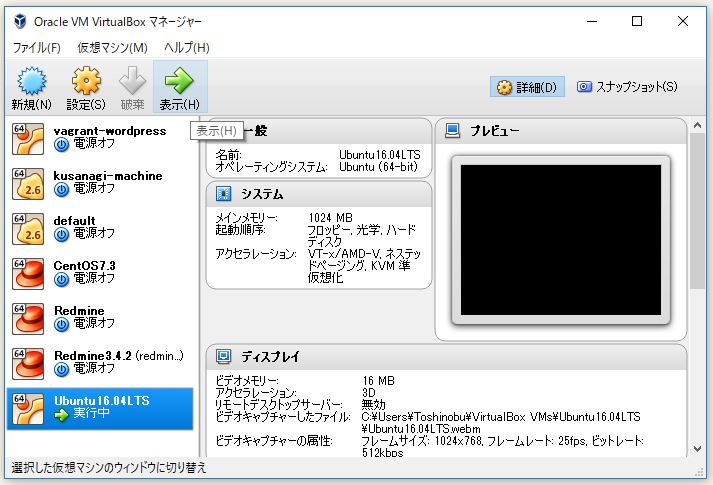
Task: Select the Redmine3.4.2 VM icon
Action: pyautogui.click(x=28, y=364)
